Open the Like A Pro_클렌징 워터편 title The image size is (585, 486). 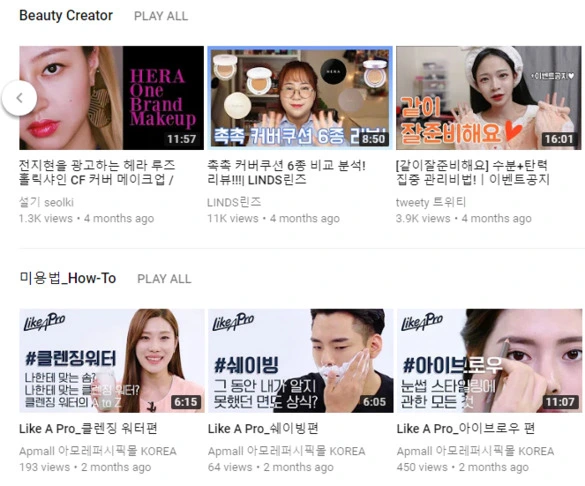pyautogui.click(x=88, y=429)
